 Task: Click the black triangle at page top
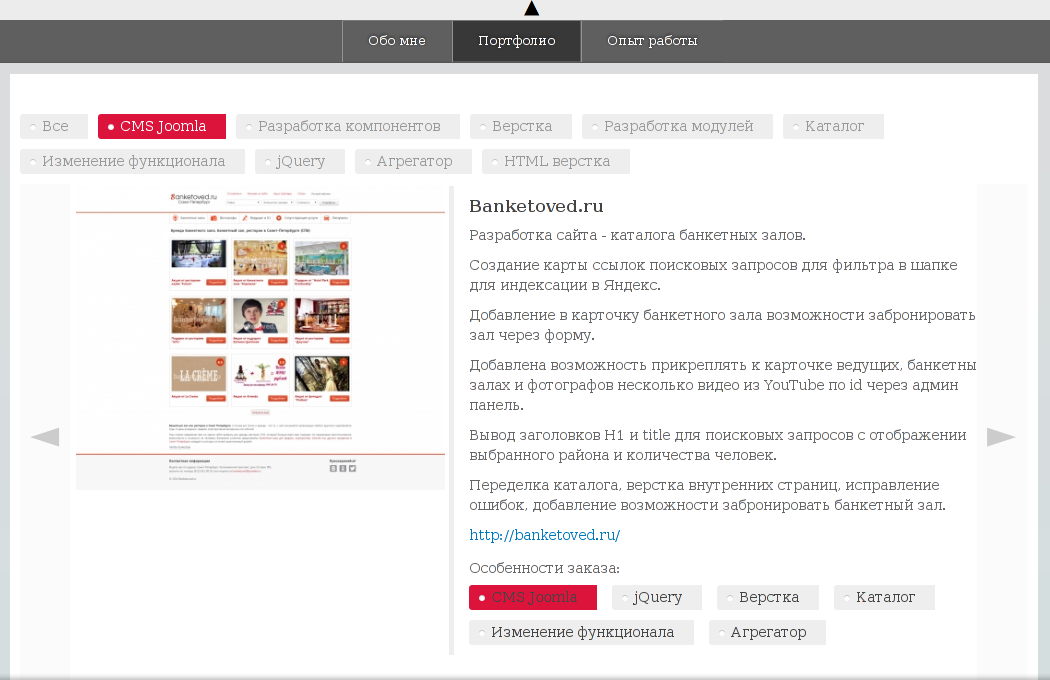click(532, 9)
